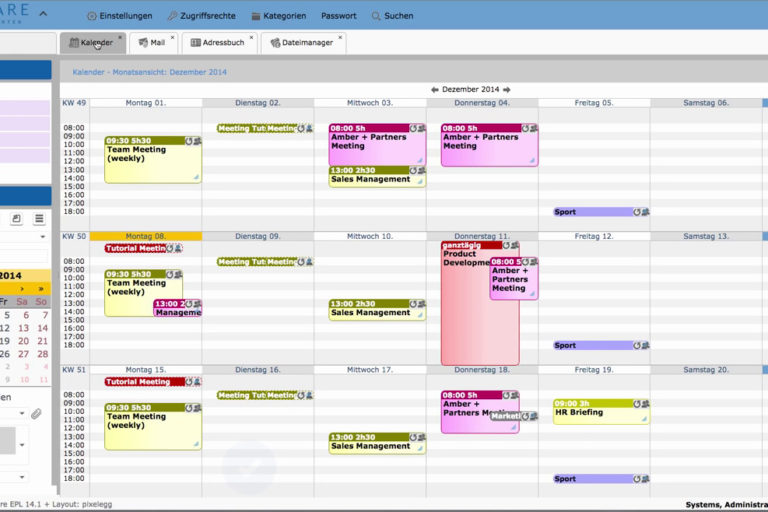This screenshot has width=768, height=512.
Task: Click the Suchen magnifier icon
Action: click(x=376, y=16)
